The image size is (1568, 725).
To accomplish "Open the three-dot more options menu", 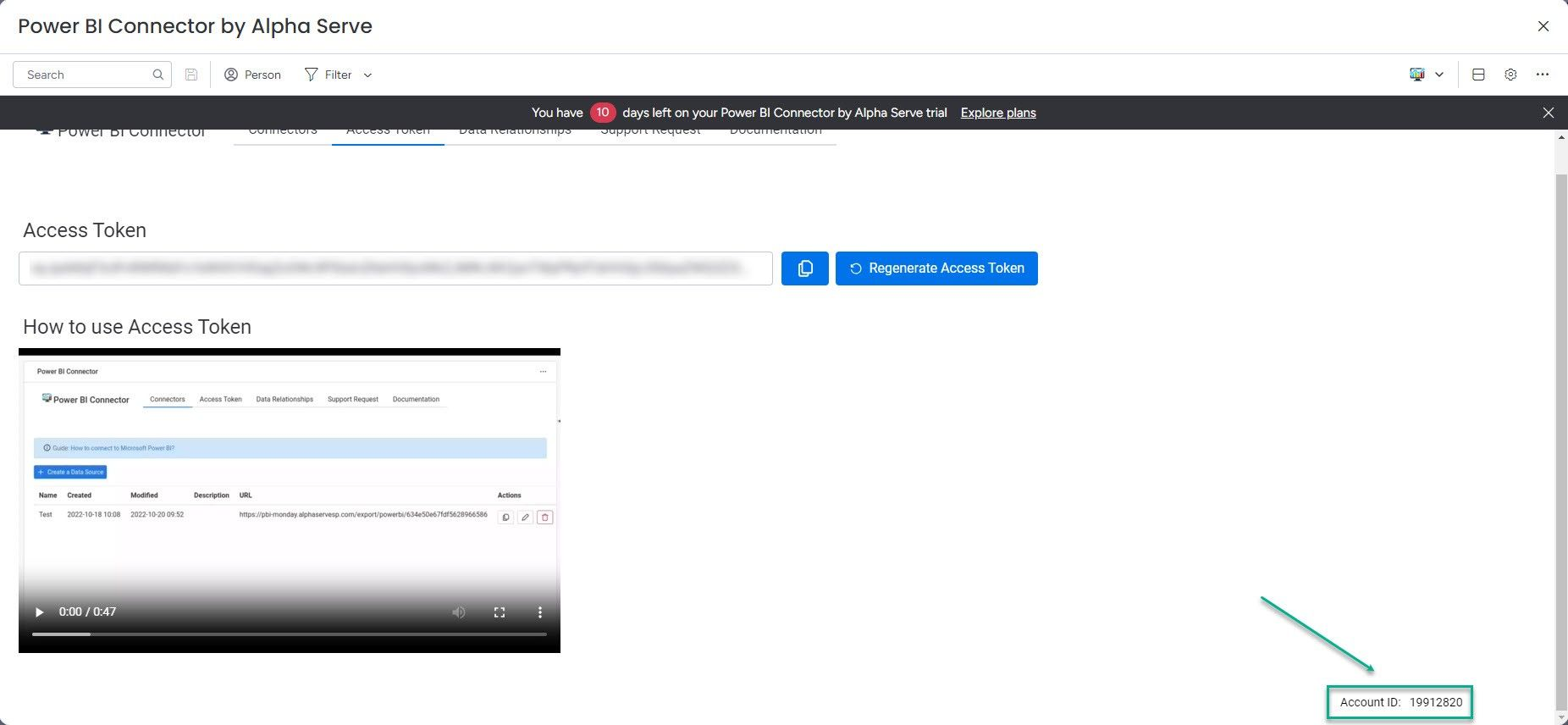I will point(1543,75).
